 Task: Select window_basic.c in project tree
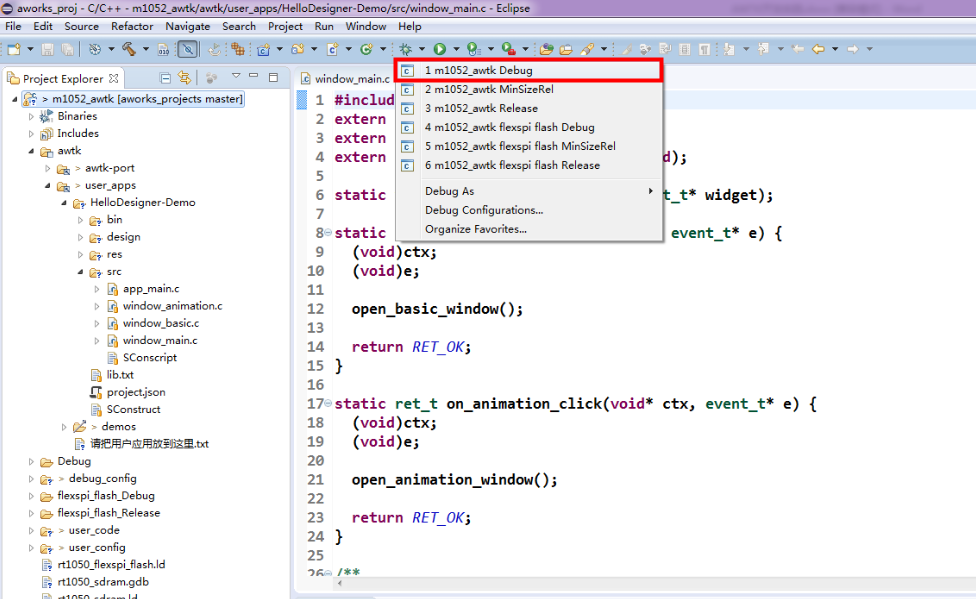point(160,323)
